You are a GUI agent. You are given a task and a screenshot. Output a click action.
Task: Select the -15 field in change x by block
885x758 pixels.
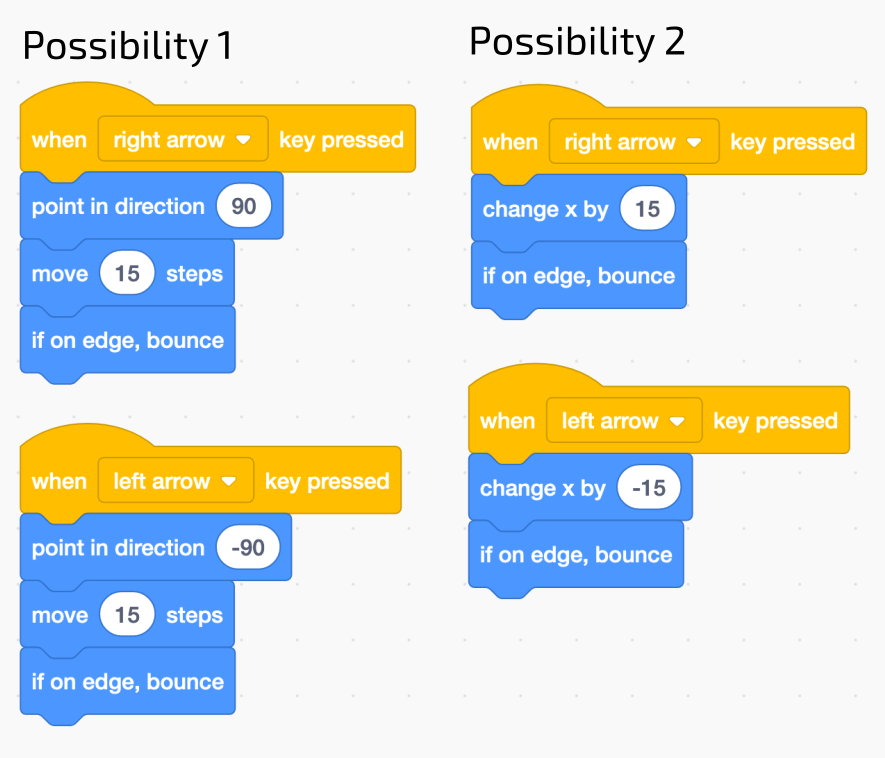click(649, 488)
